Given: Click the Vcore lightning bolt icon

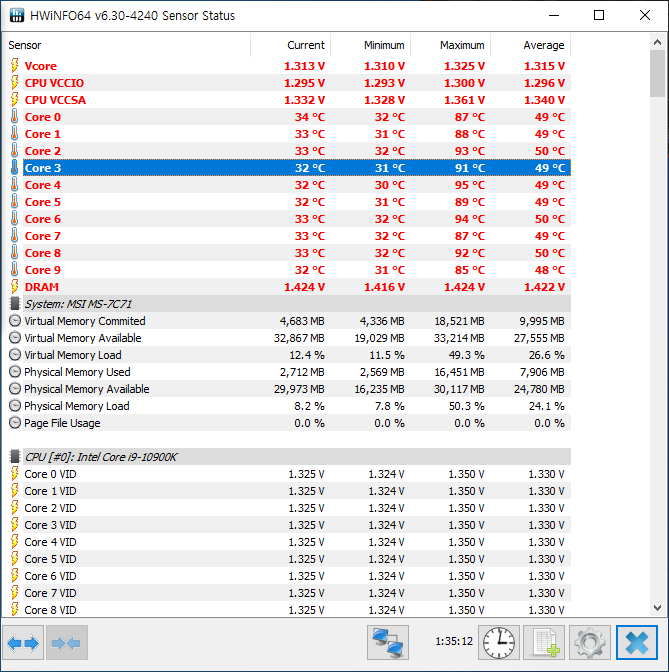Looking at the screenshot, I should tap(15, 66).
